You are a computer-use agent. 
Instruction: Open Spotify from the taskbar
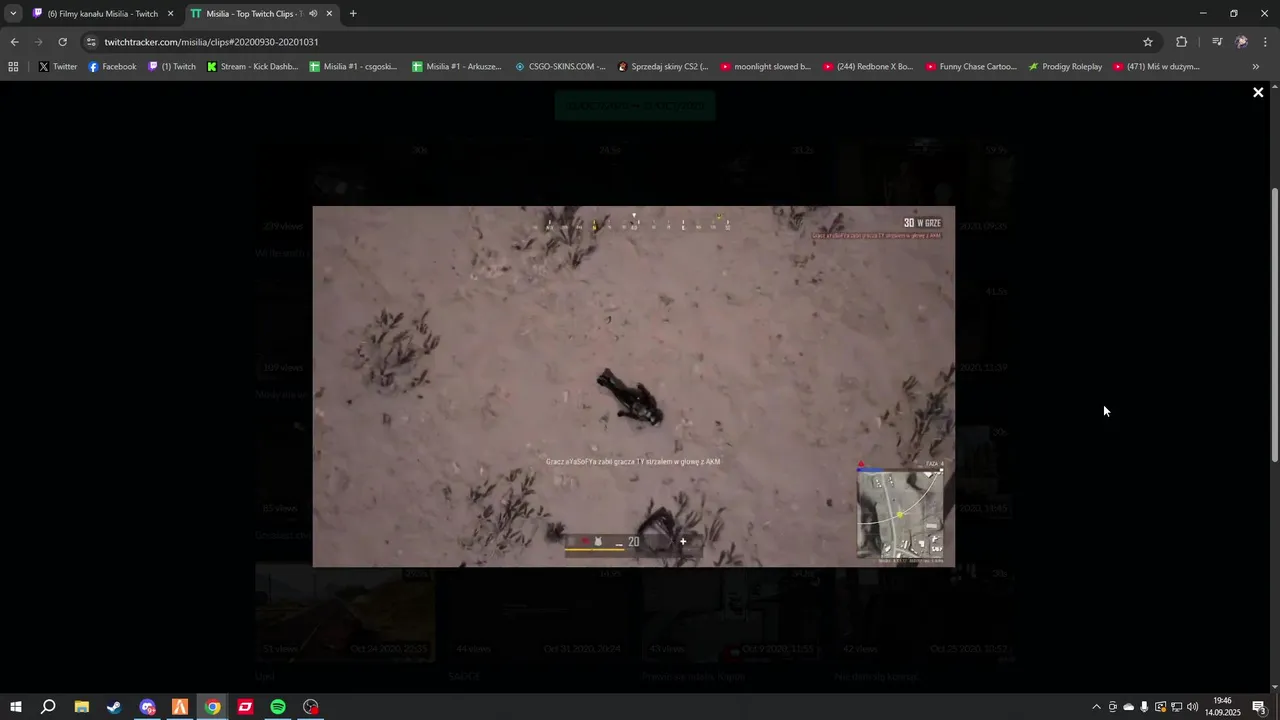tap(278, 707)
